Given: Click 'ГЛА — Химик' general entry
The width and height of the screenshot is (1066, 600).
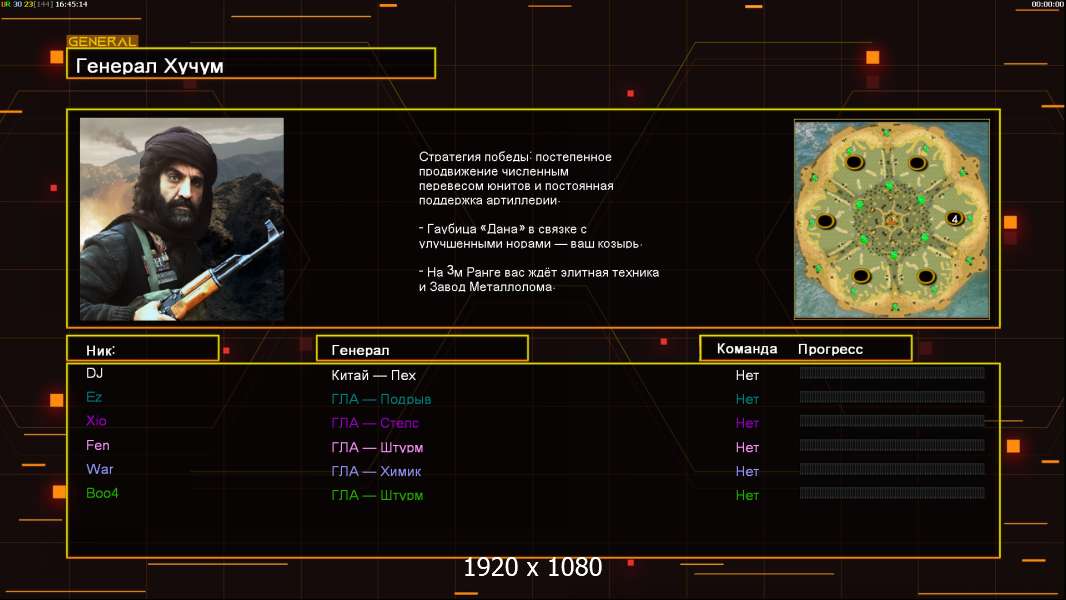Looking at the screenshot, I should pyautogui.click(x=376, y=471).
